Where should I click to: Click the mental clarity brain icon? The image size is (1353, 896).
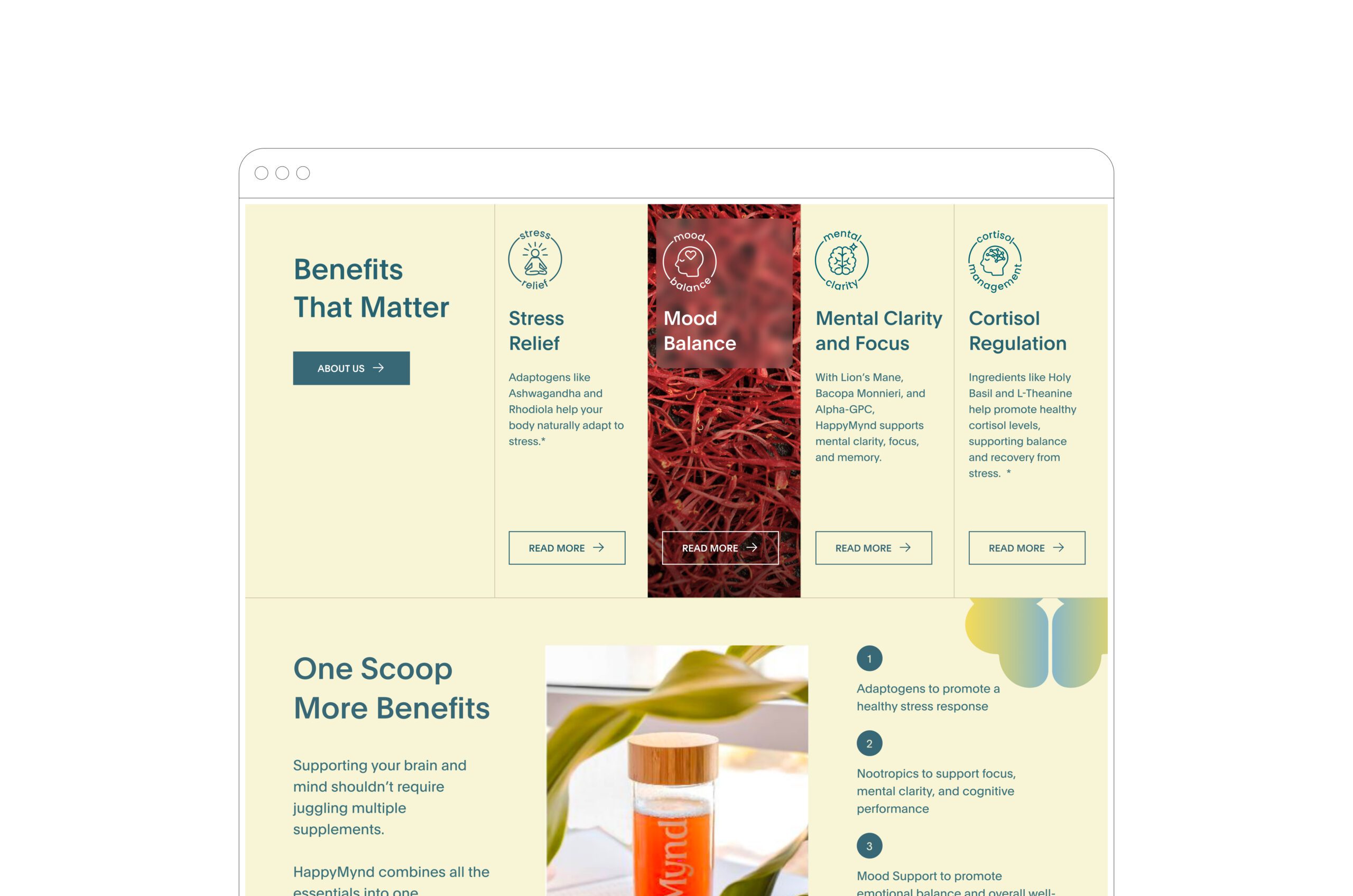[x=842, y=260]
